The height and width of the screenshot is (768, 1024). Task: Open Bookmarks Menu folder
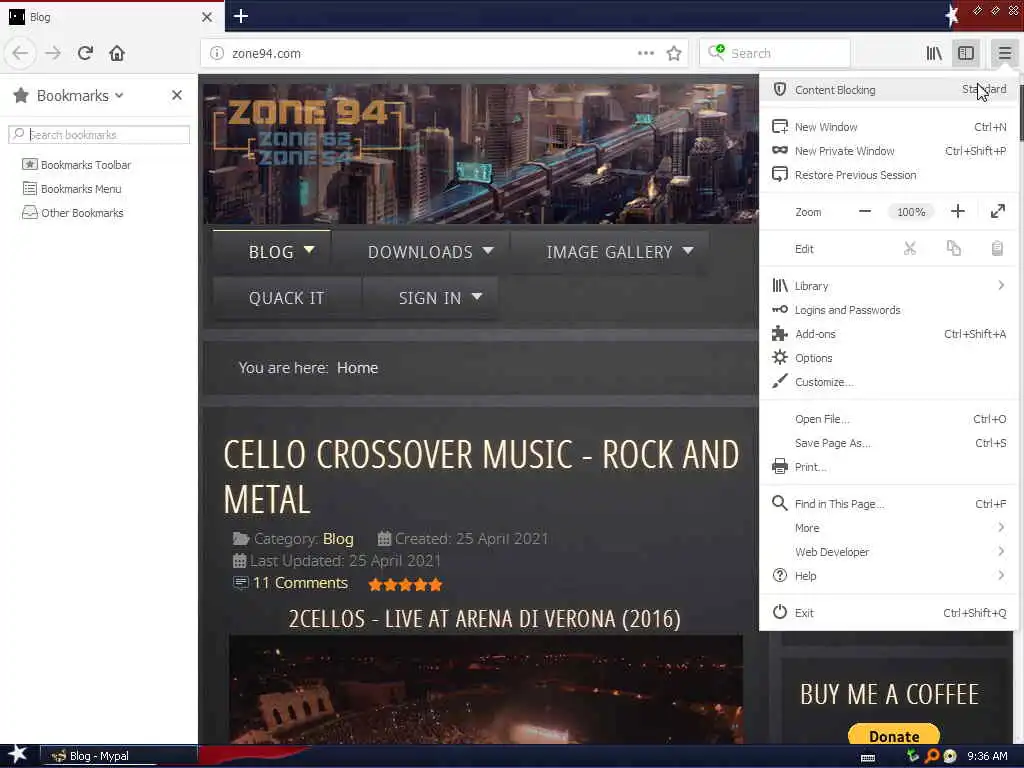click(72, 189)
